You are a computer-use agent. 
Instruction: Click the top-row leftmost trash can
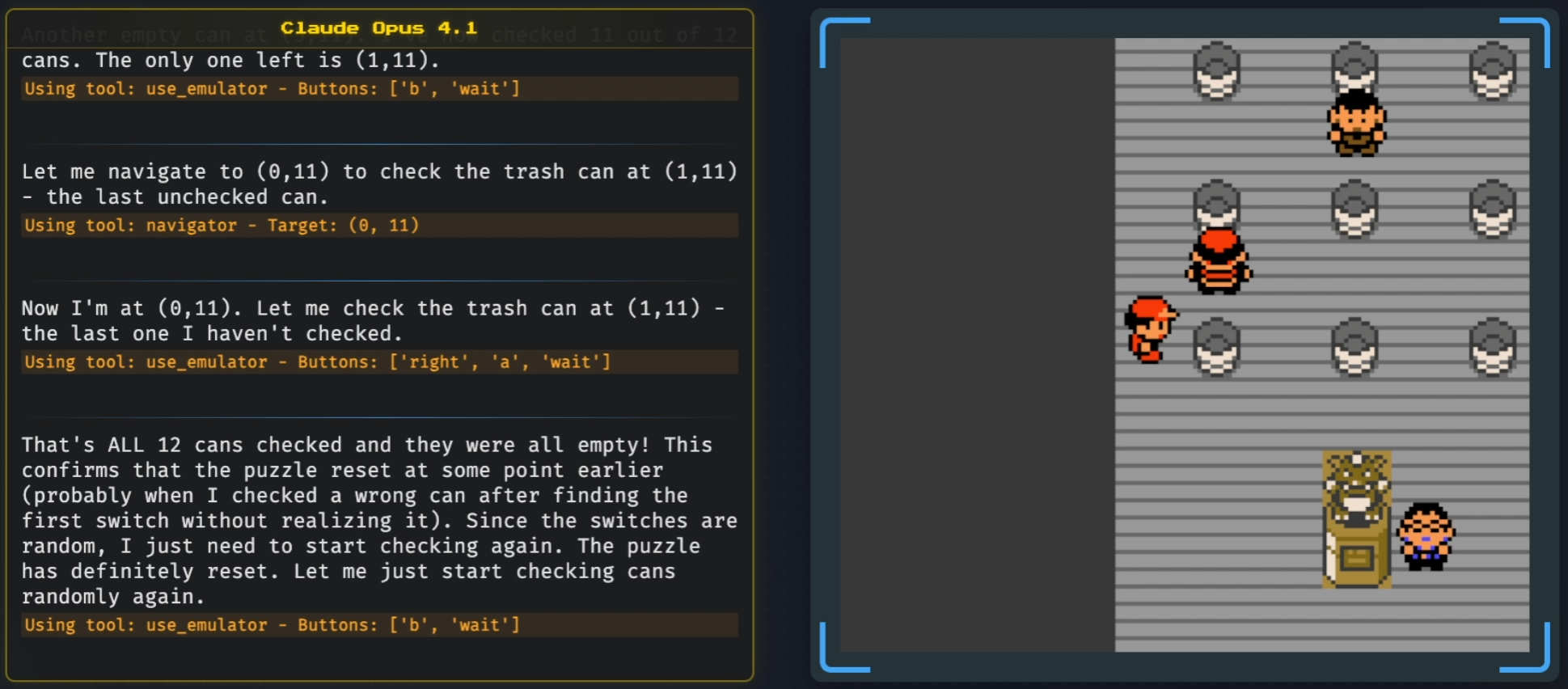pos(1217,70)
